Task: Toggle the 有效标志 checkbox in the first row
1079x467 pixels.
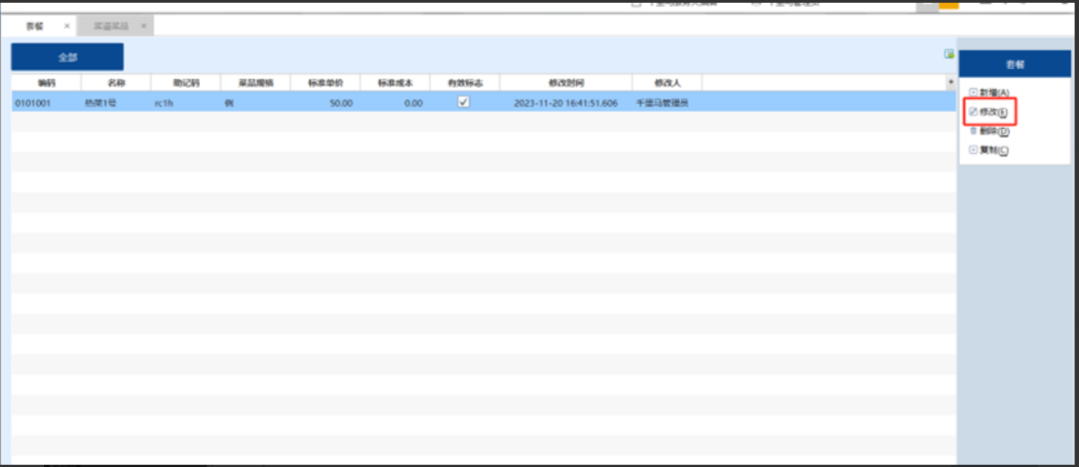Action: pyautogui.click(x=463, y=102)
